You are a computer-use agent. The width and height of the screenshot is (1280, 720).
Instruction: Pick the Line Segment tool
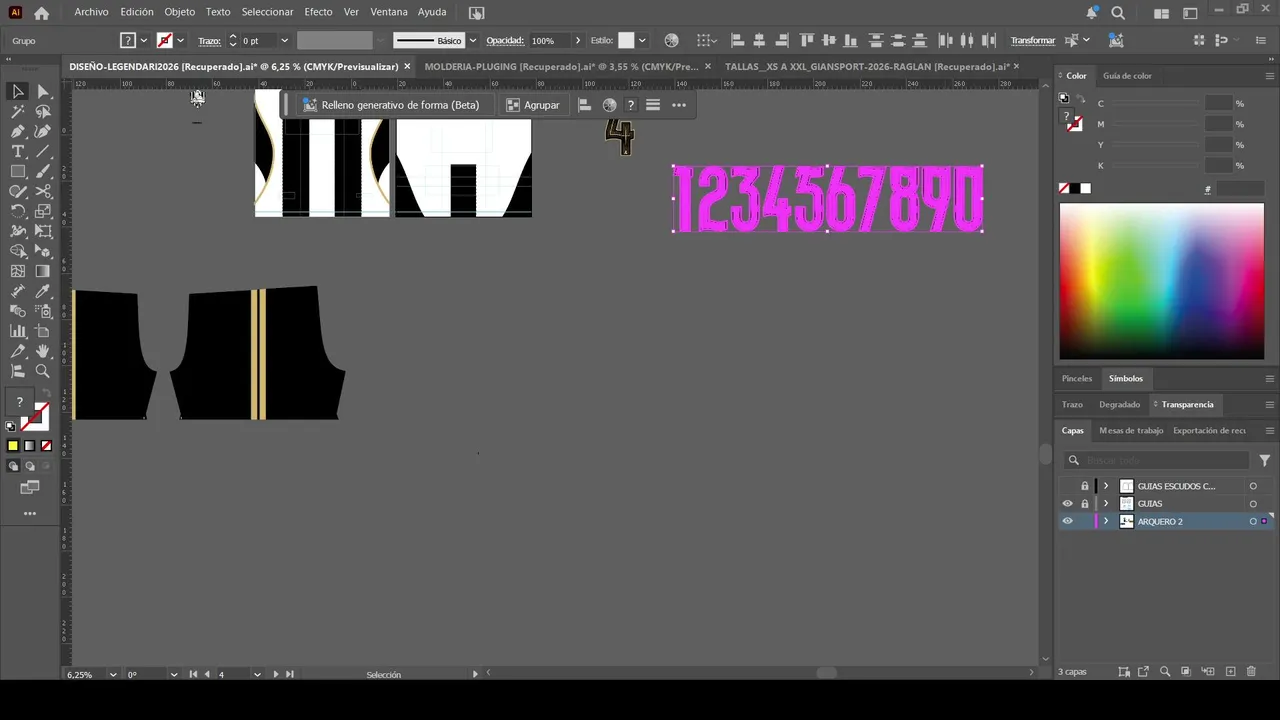pyautogui.click(x=43, y=151)
